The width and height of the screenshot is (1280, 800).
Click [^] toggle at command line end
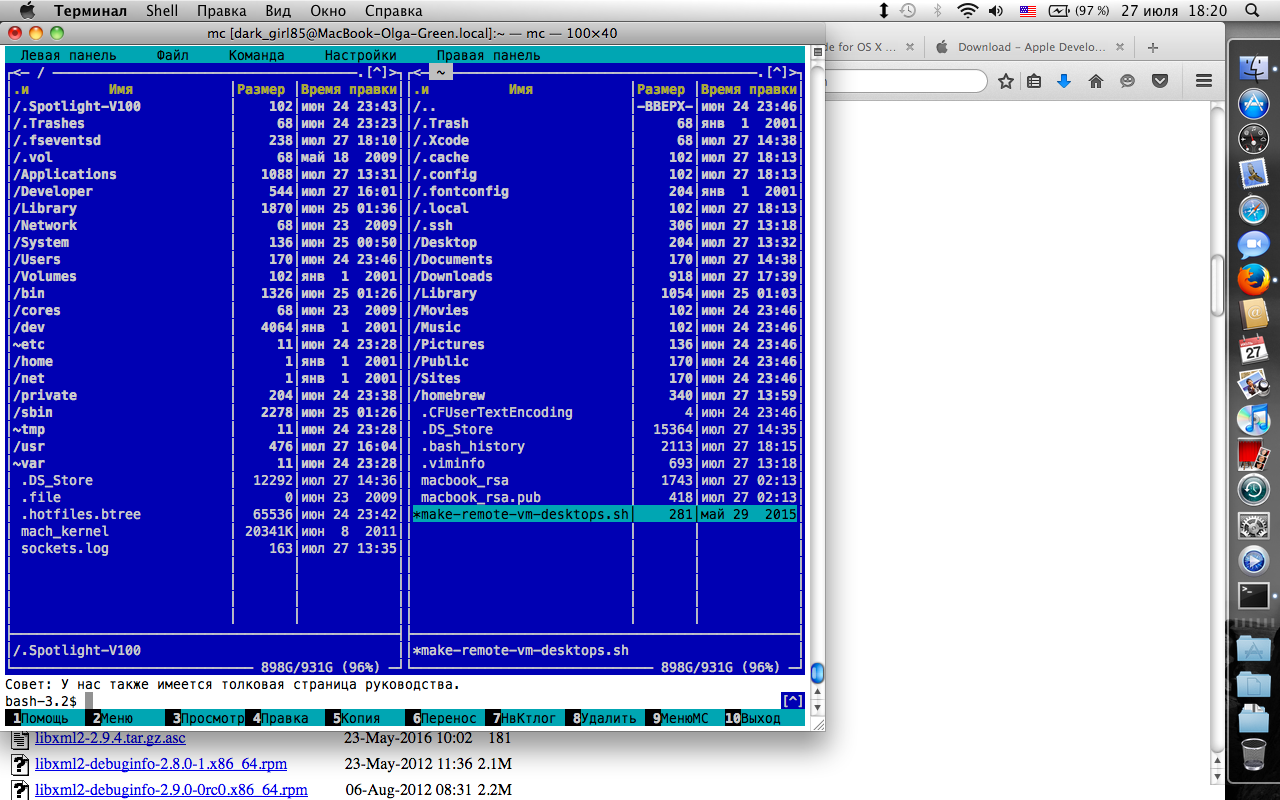pos(791,700)
